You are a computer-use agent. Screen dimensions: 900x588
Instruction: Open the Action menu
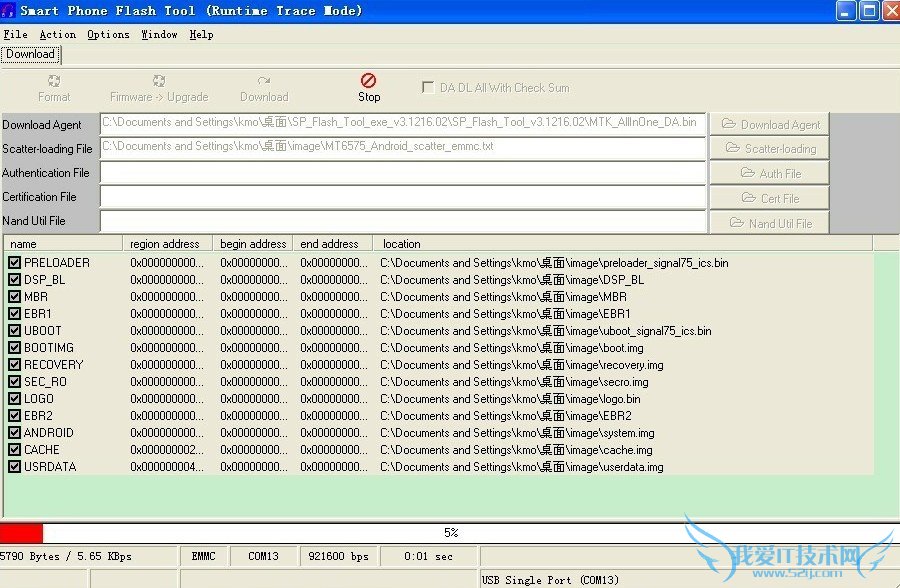tap(57, 34)
